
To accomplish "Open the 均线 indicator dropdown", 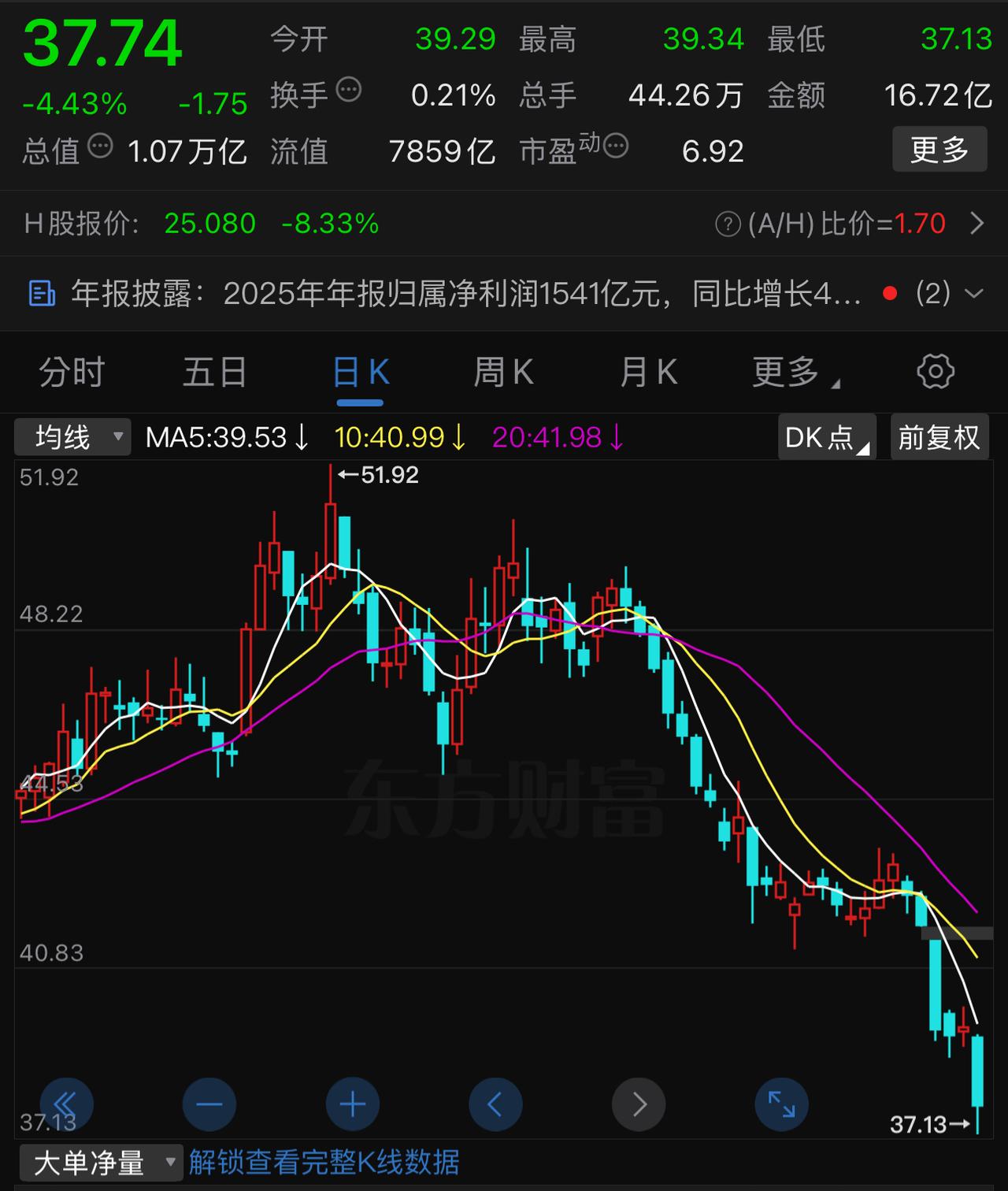I will click(x=72, y=437).
